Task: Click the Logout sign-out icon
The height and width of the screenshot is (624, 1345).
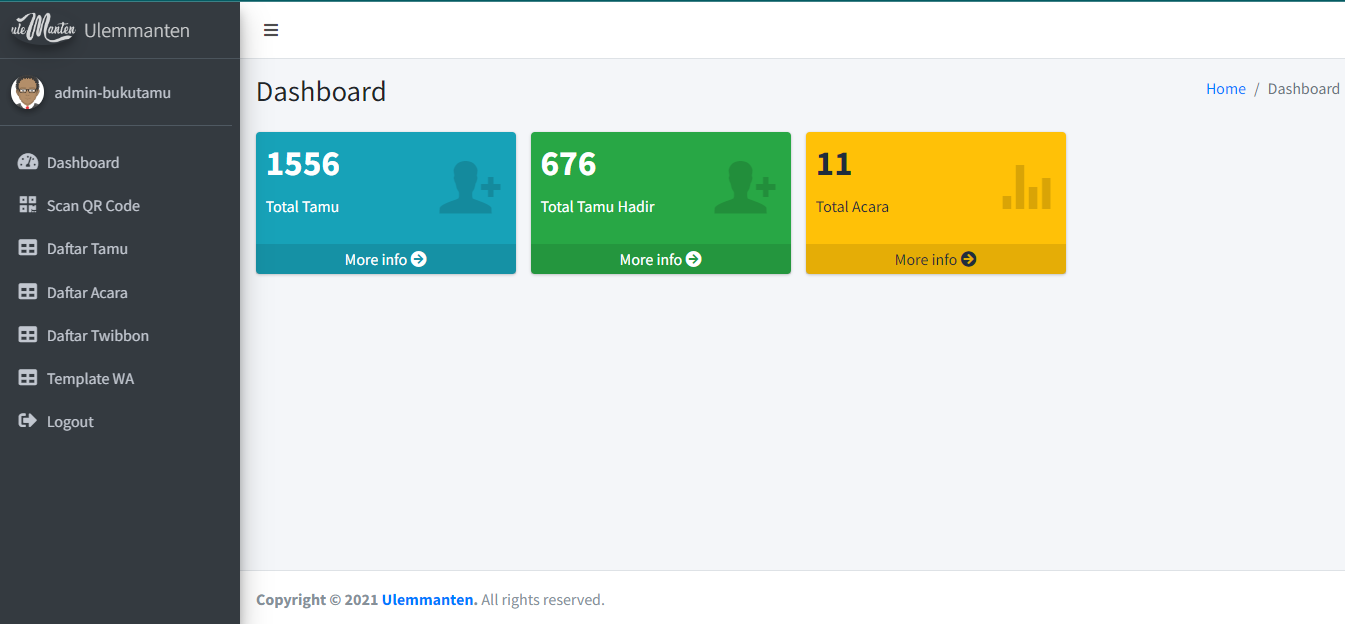Action: [28, 422]
